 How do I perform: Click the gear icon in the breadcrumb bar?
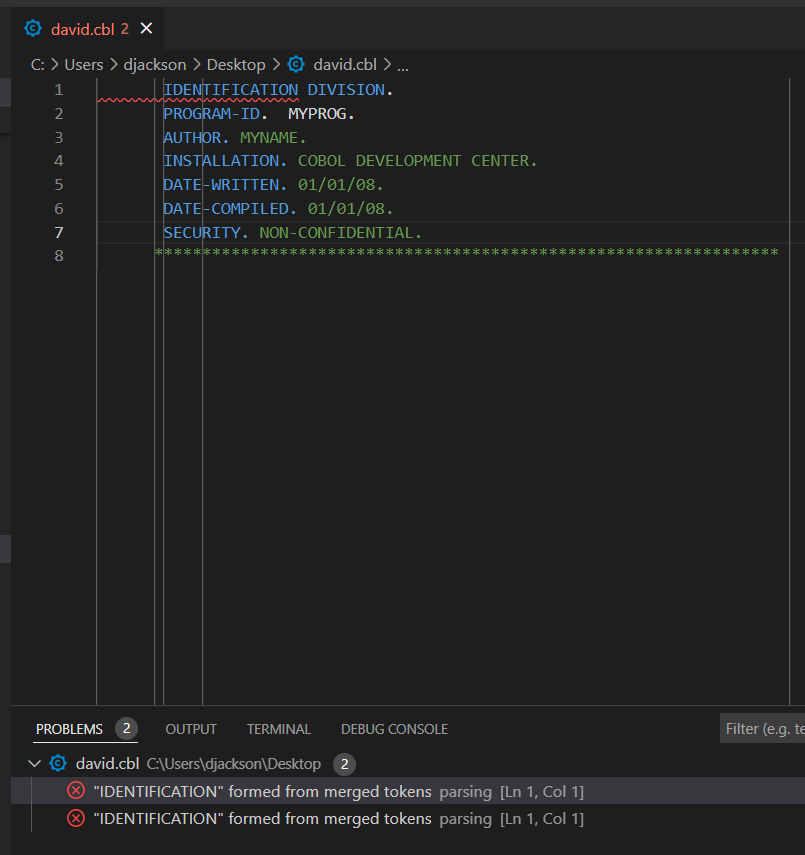tap(296, 64)
